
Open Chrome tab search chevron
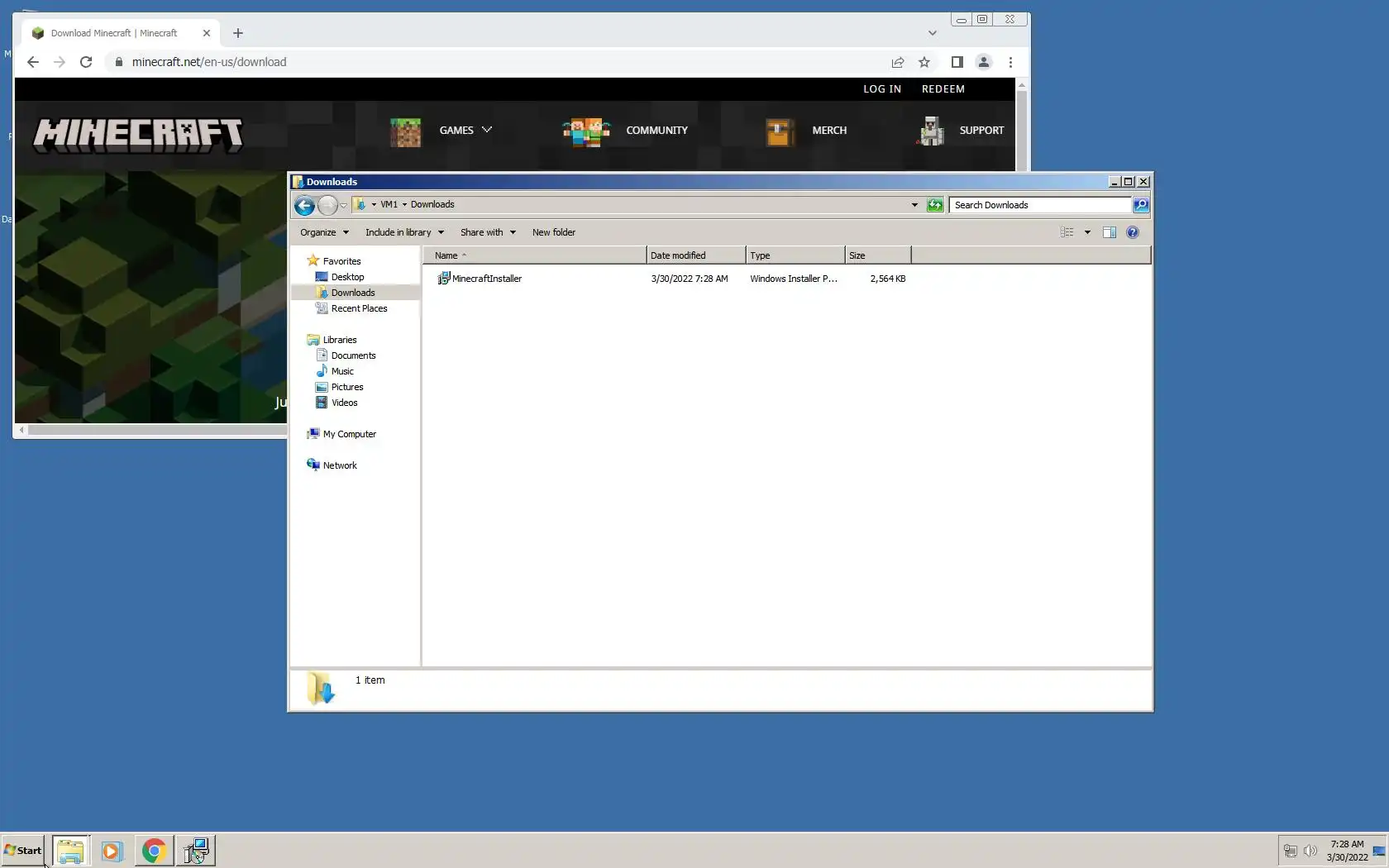933,33
